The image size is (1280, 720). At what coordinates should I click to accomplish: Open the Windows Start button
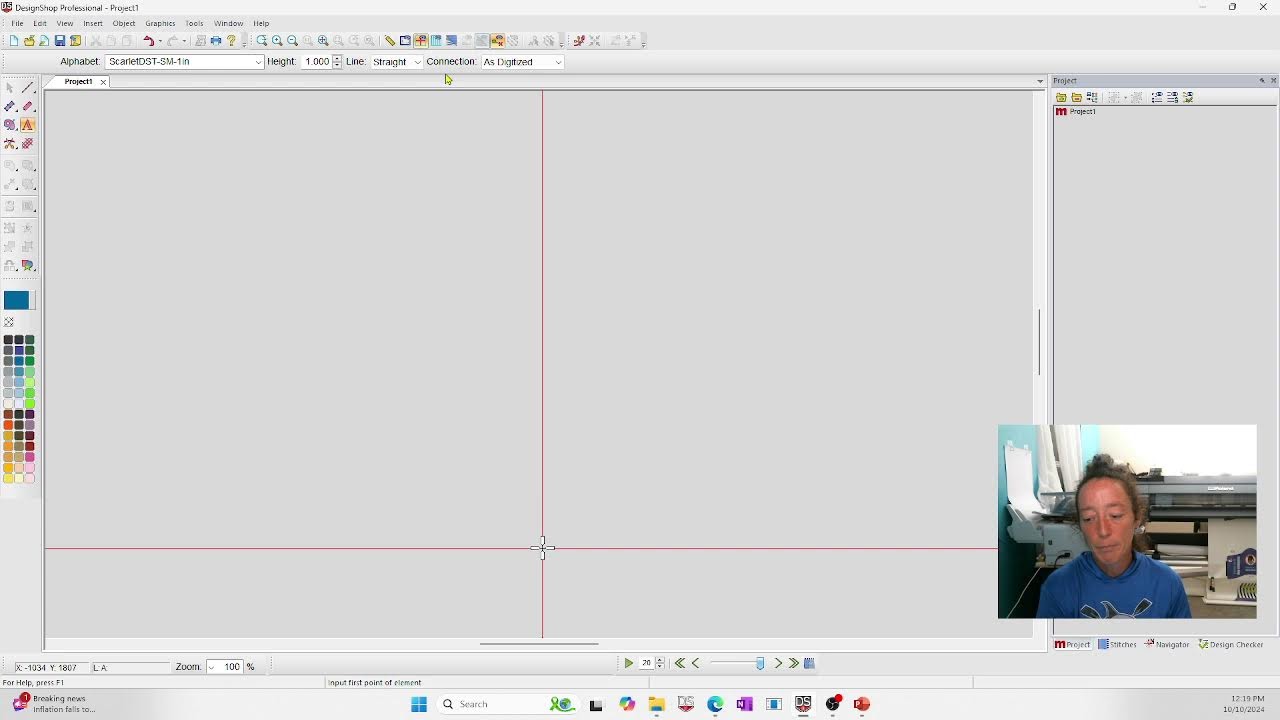pyautogui.click(x=419, y=704)
